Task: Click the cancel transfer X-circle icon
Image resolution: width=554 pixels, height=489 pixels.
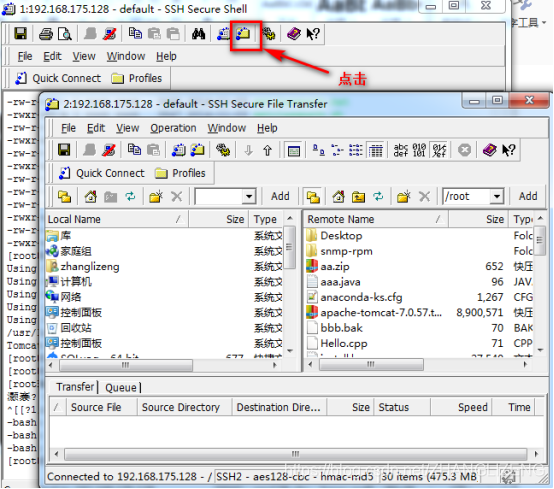Action: click(464, 150)
